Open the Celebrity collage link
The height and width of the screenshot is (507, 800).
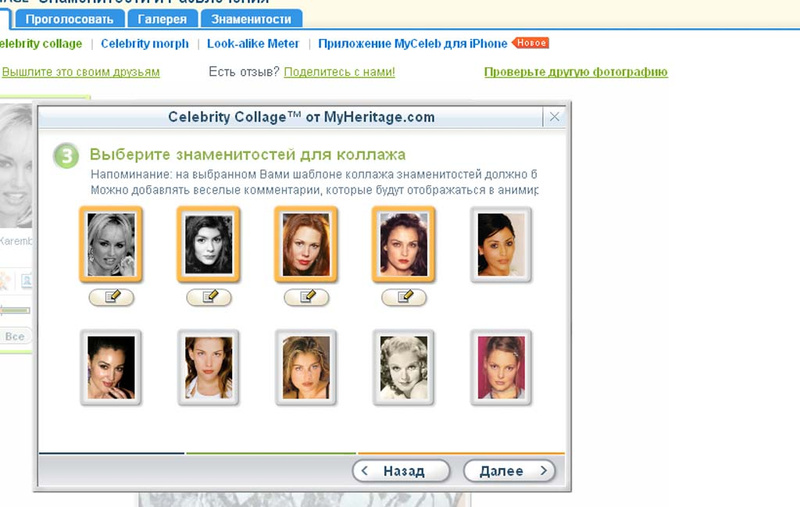(40, 44)
